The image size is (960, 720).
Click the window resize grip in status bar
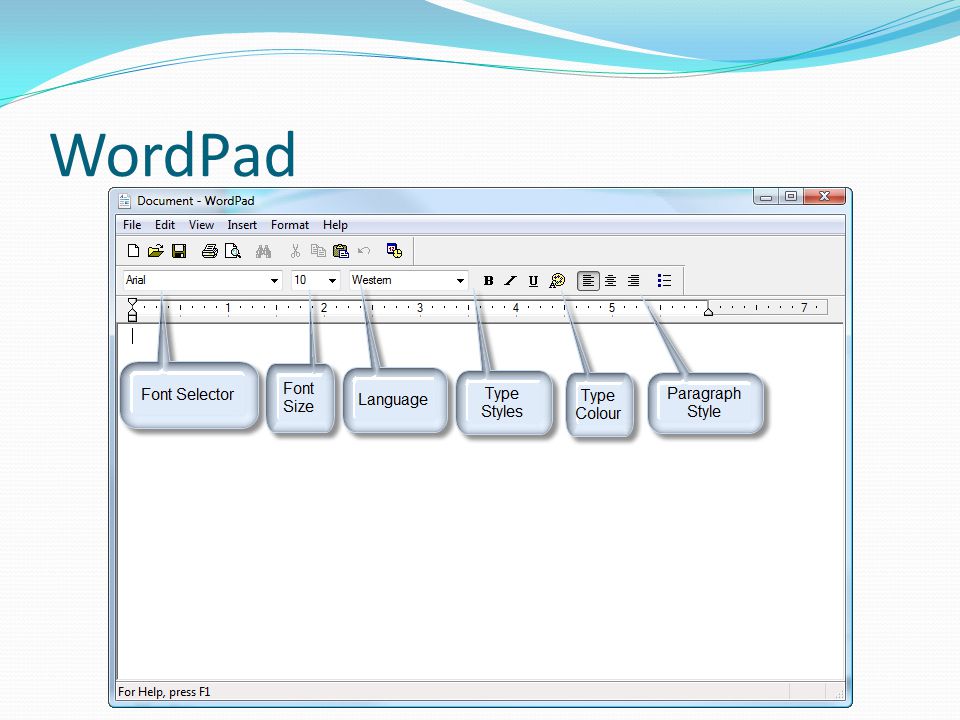click(x=839, y=694)
